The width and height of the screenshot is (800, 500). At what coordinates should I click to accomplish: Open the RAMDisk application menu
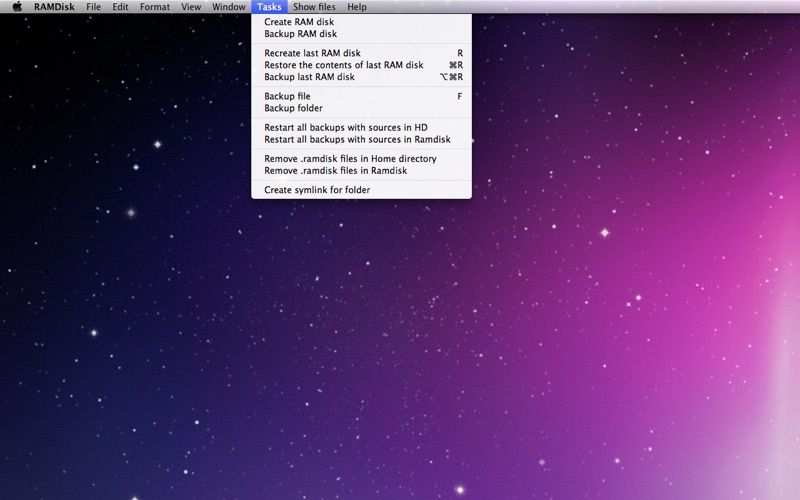point(54,7)
